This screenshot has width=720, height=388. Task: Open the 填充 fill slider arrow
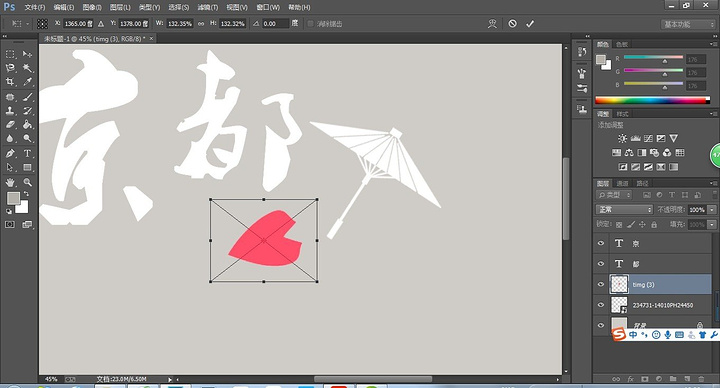click(x=712, y=225)
